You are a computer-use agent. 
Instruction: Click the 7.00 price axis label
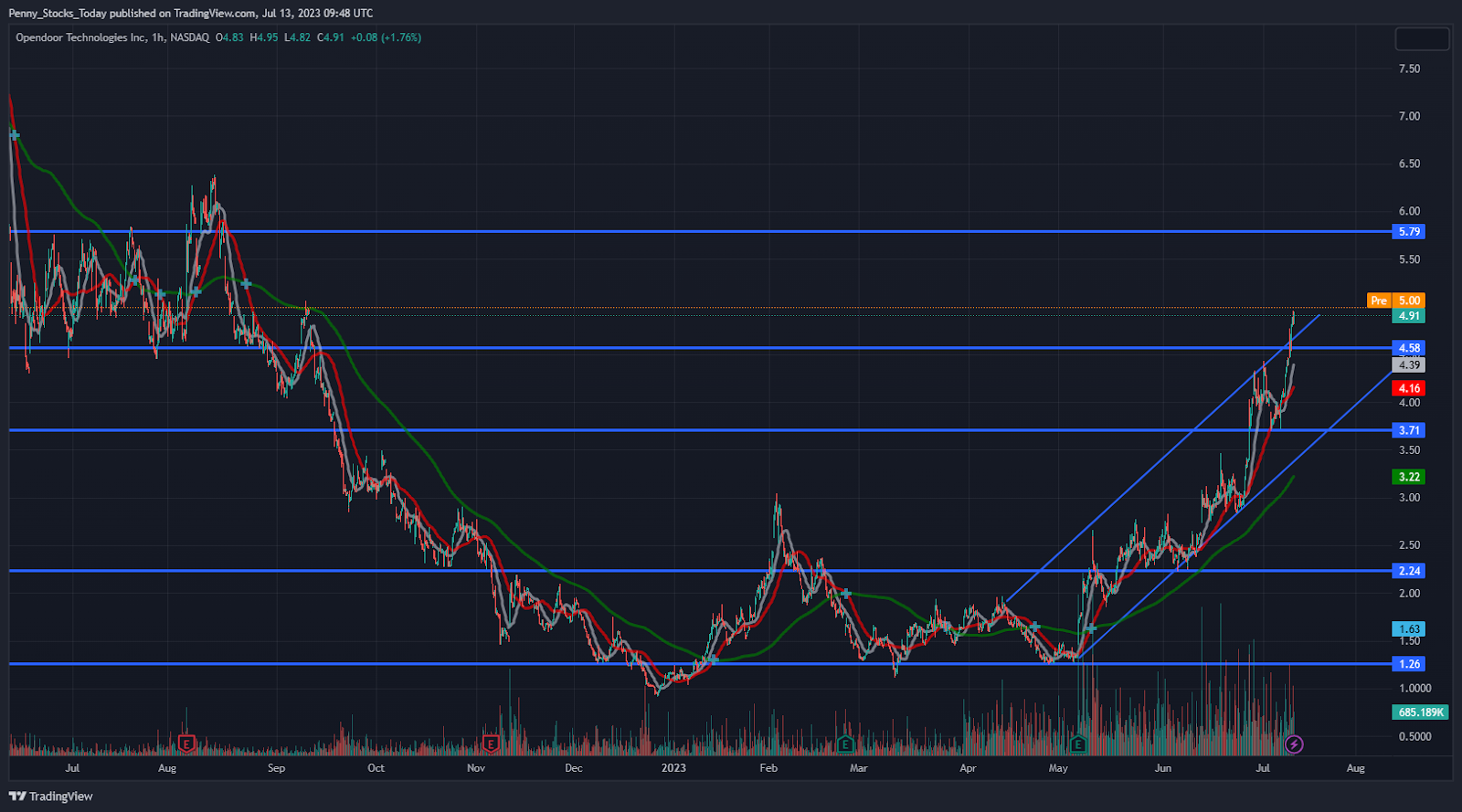(x=1409, y=116)
